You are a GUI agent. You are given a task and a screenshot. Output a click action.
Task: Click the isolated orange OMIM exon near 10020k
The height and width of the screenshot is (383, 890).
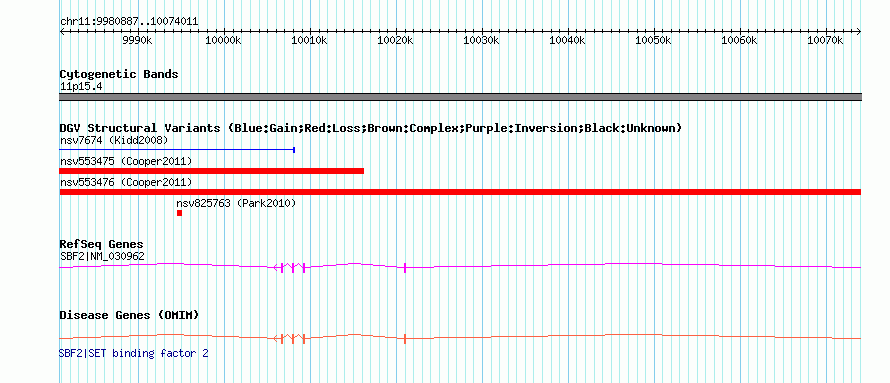405,339
